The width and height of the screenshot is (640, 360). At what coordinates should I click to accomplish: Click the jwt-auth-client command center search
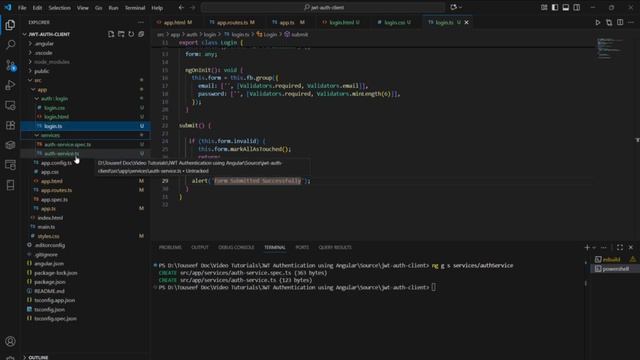(323, 7)
